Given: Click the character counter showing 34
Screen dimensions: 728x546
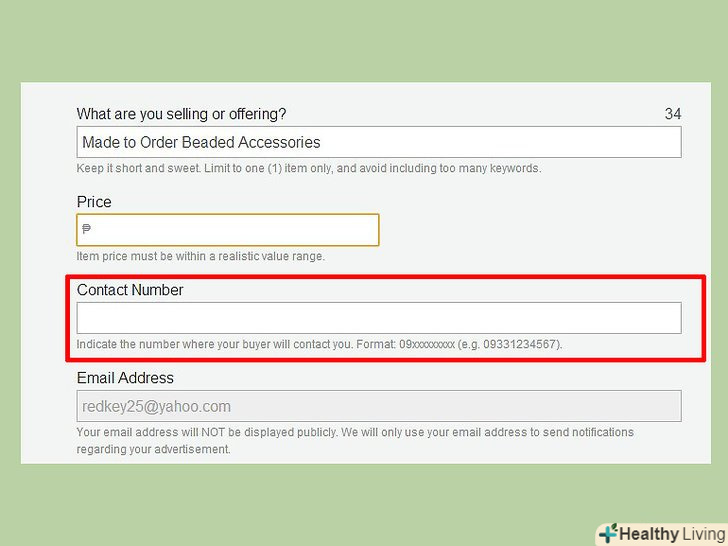Looking at the screenshot, I should [673, 114].
